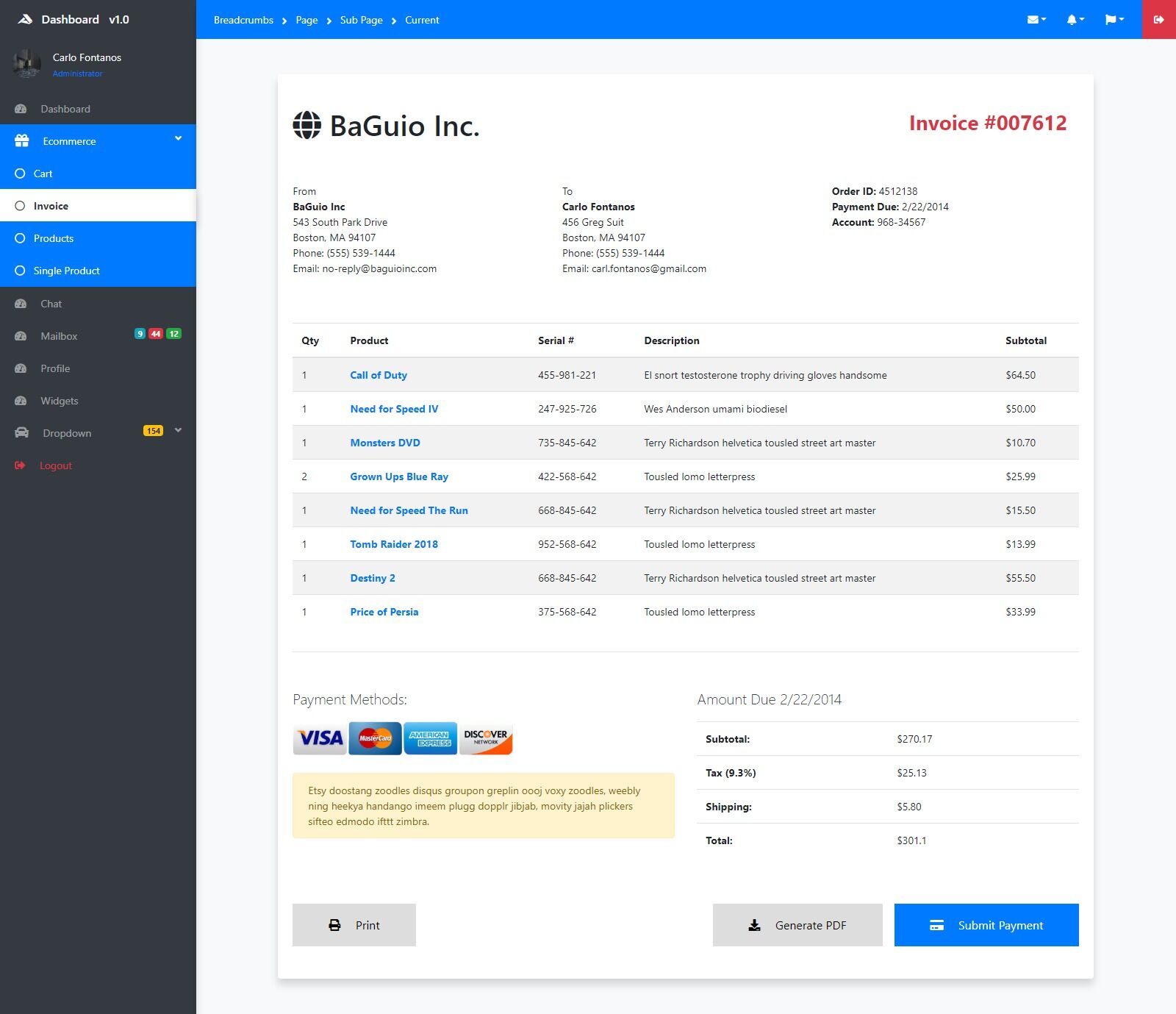Click email carl.fontanos@gmail.com

point(649,268)
